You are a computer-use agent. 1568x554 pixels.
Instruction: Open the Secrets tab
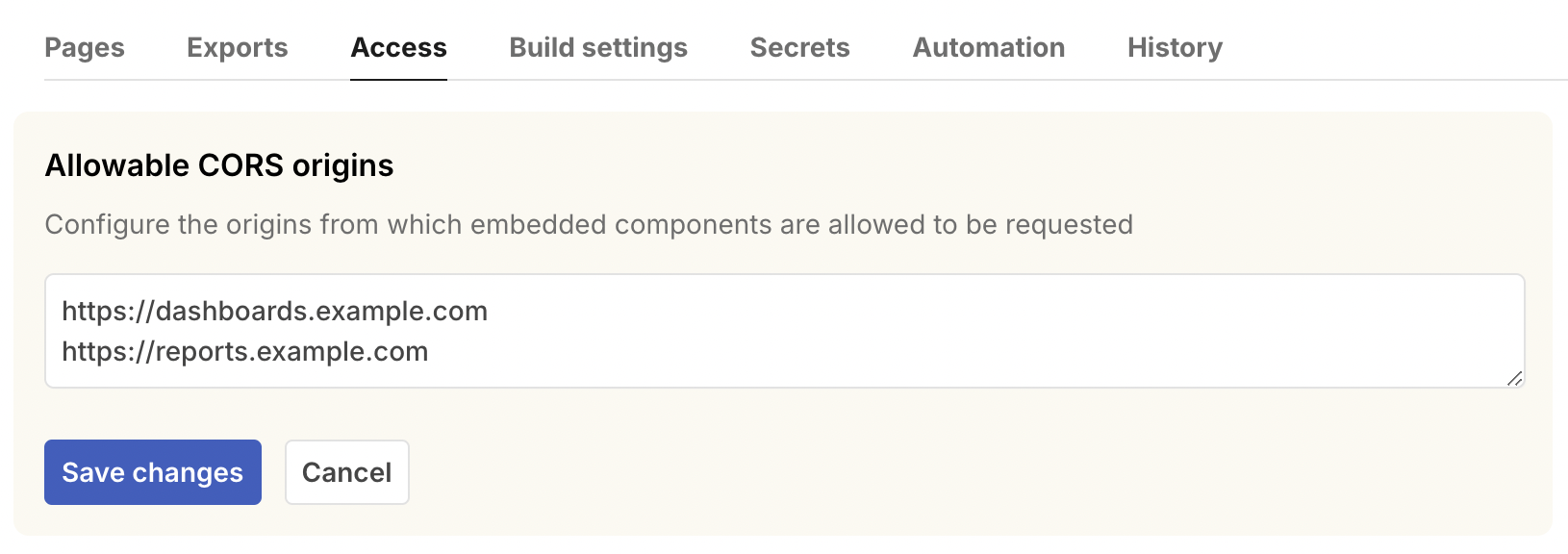click(799, 47)
